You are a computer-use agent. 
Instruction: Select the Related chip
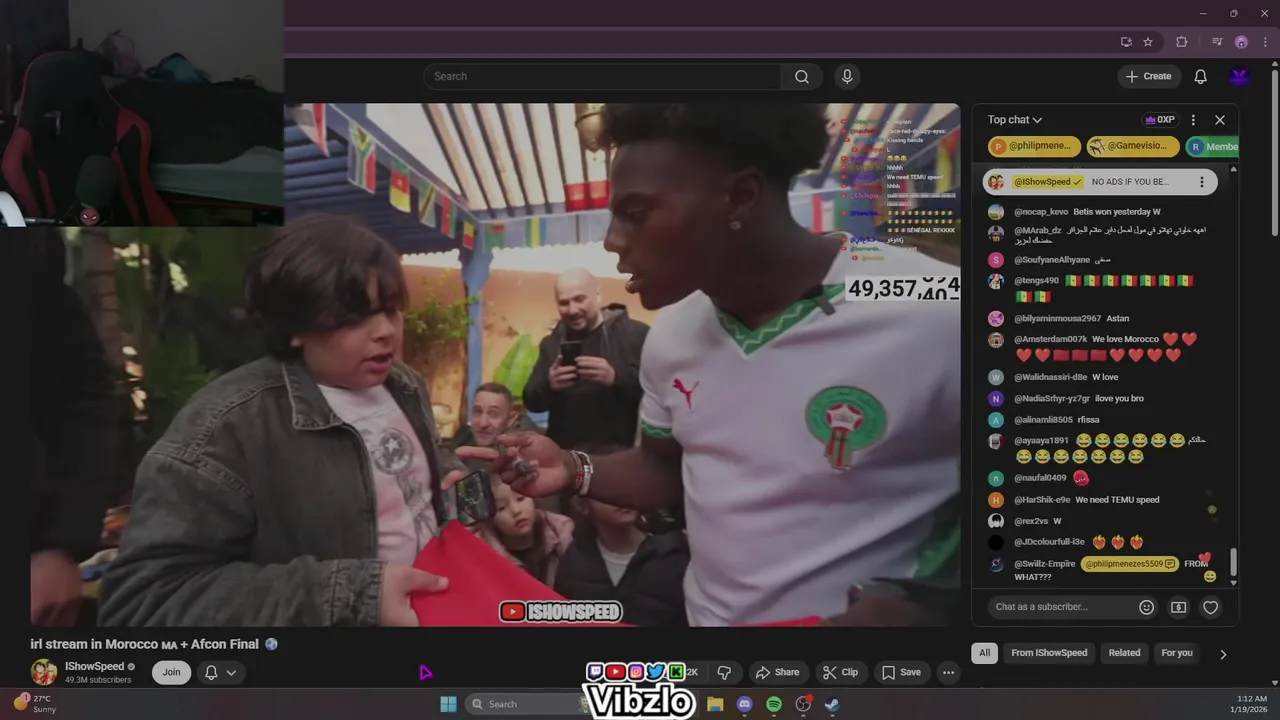click(x=1124, y=653)
